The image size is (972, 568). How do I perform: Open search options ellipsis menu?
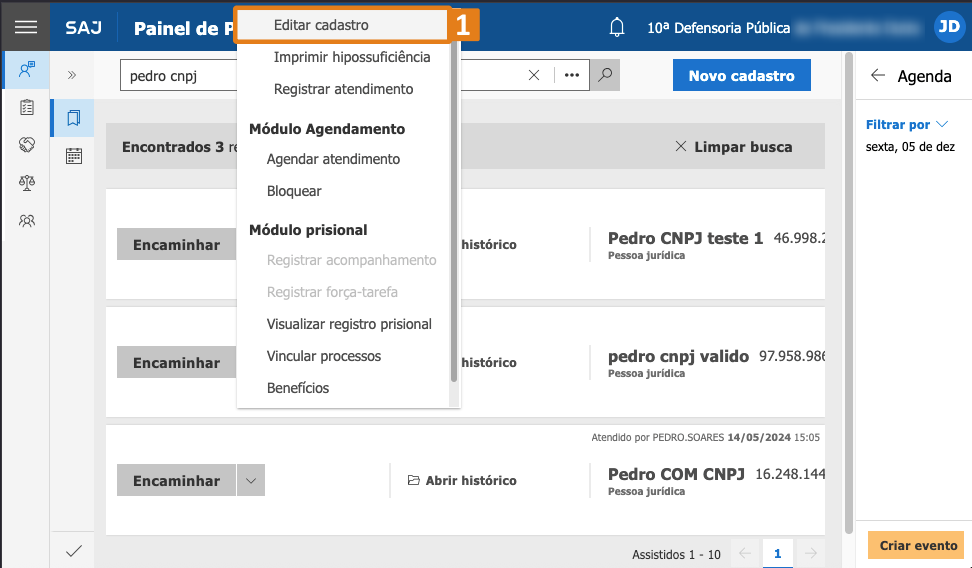point(572,75)
